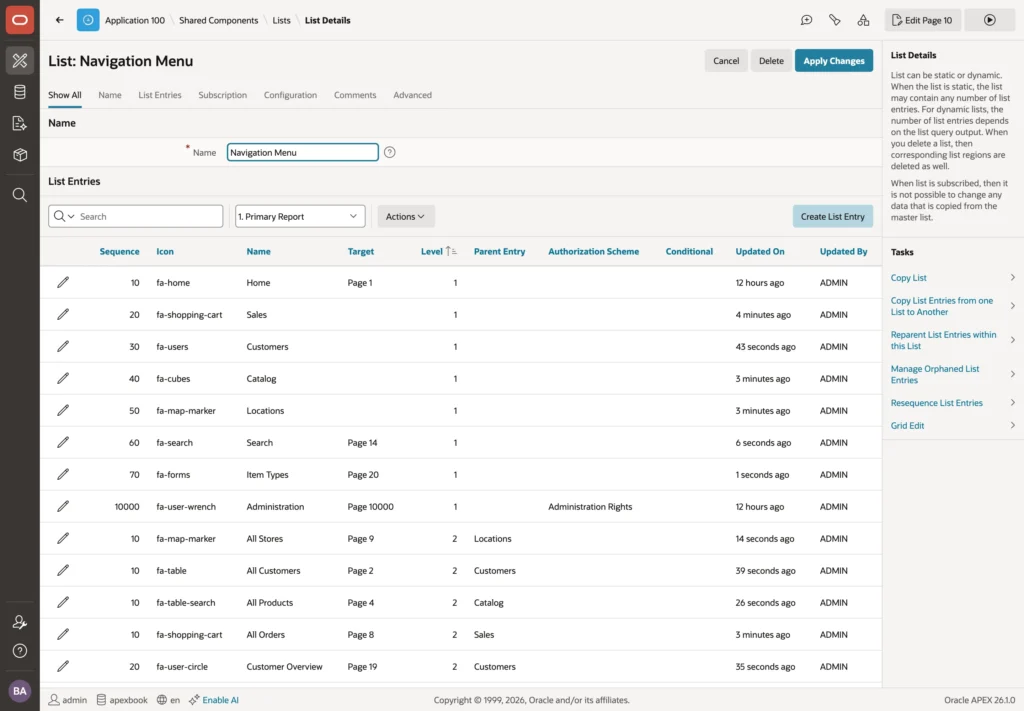
Task: Switch to the Comments tab
Action: [355, 95]
